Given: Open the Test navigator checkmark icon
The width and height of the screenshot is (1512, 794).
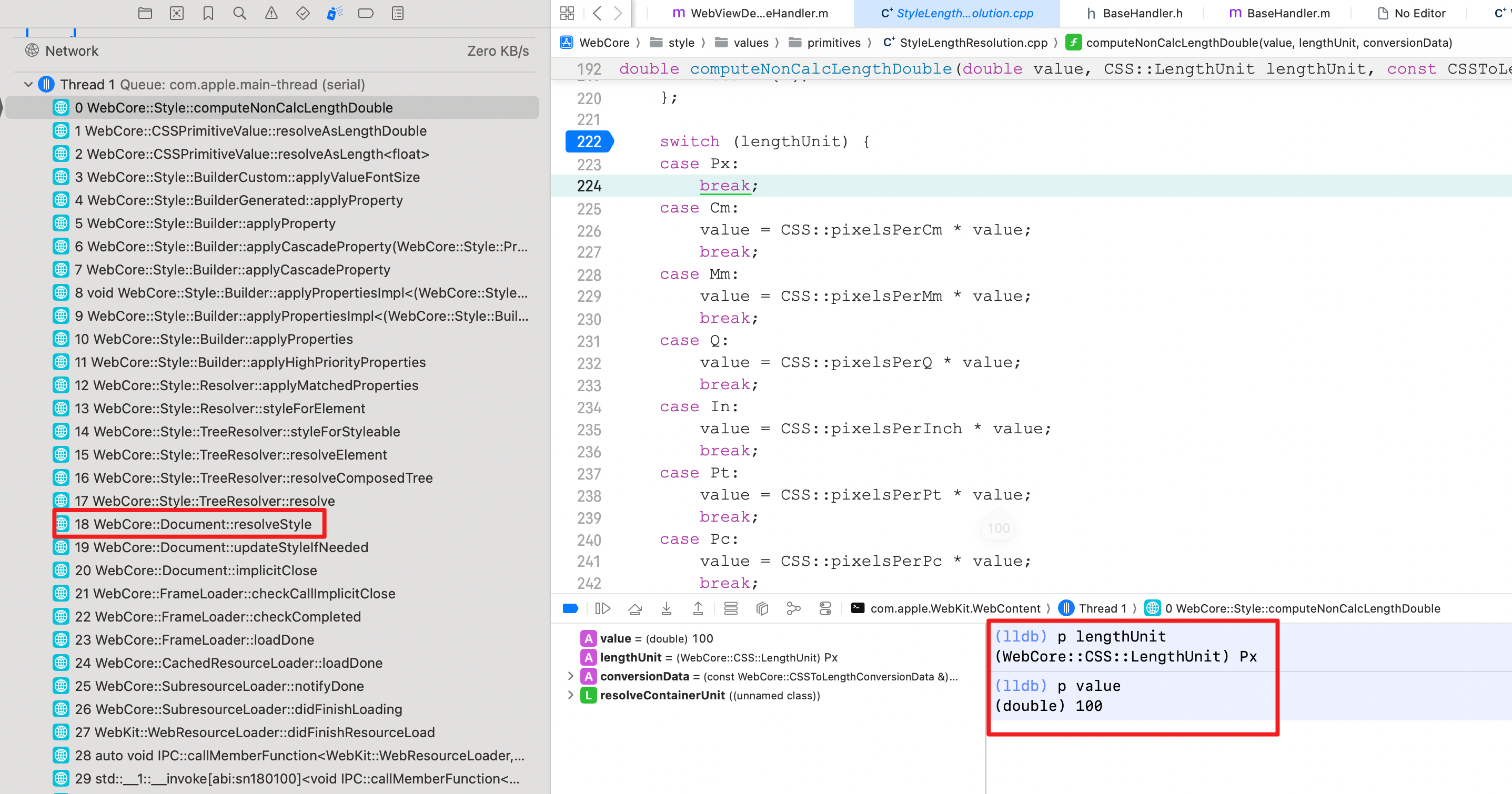Looking at the screenshot, I should click(x=303, y=13).
